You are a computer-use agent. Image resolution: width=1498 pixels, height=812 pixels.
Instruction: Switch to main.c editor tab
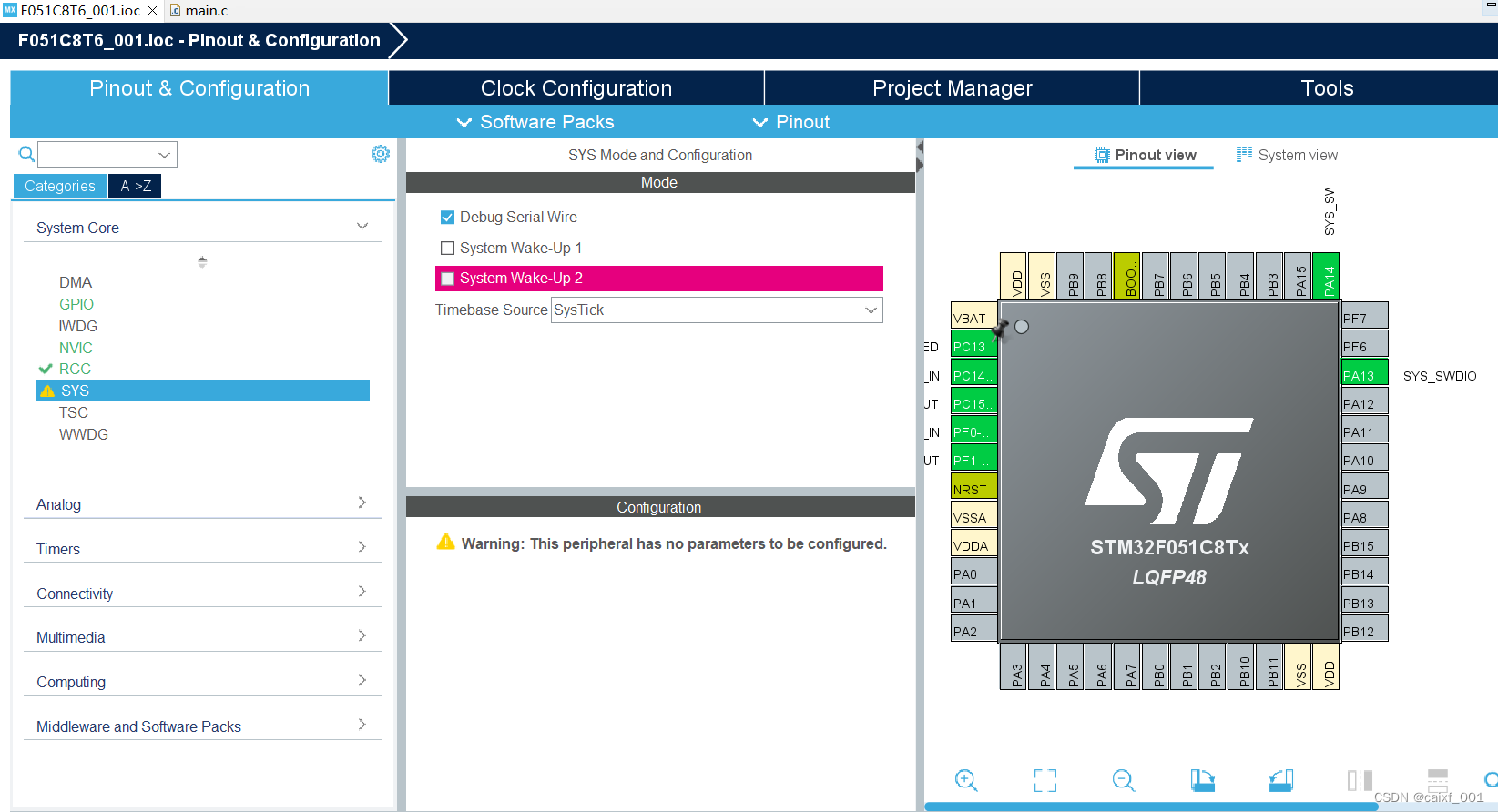point(199,11)
